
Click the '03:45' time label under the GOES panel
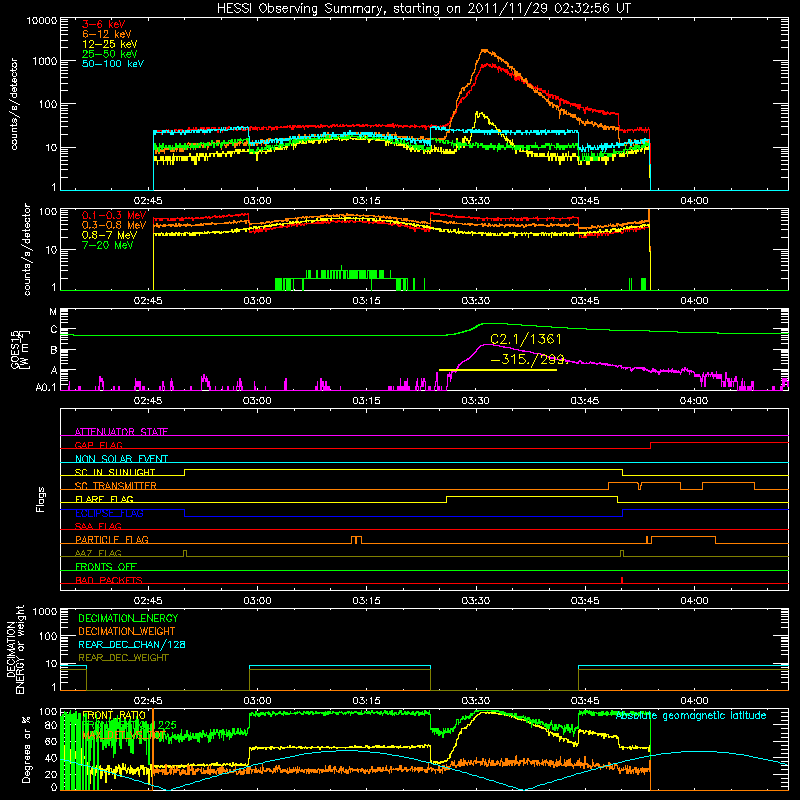pyautogui.click(x=585, y=401)
